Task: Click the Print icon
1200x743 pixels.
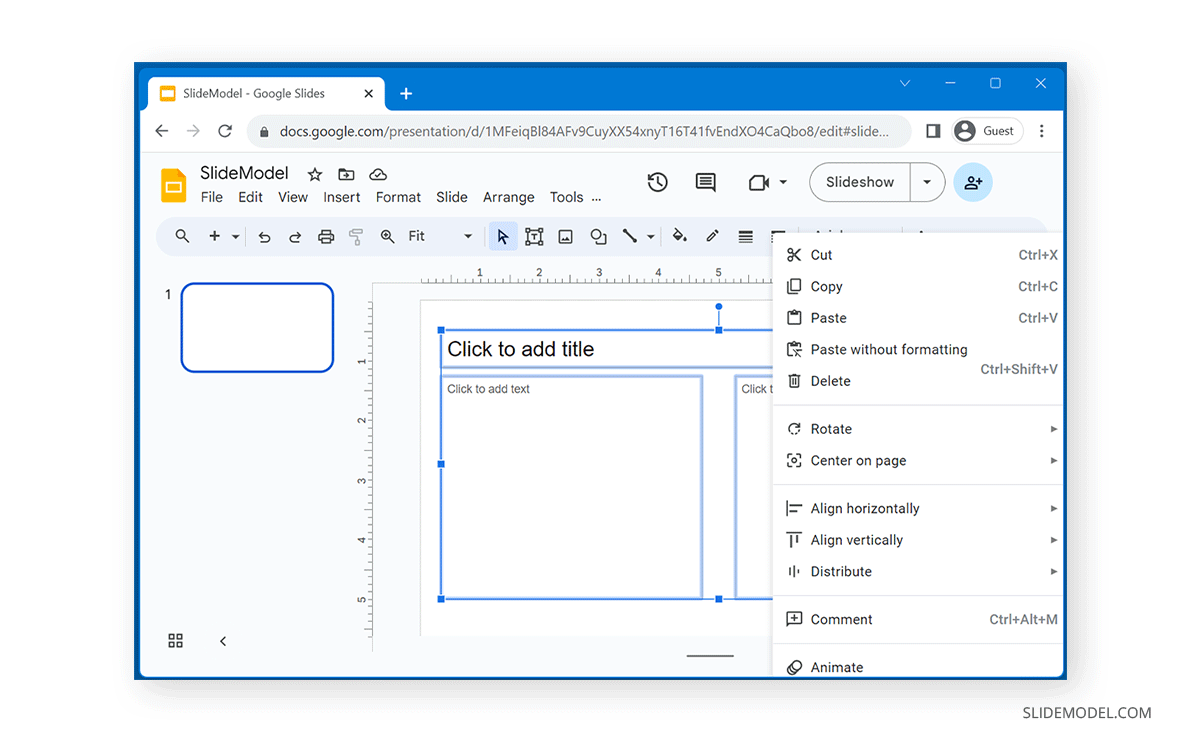Action: [x=326, y=236]
